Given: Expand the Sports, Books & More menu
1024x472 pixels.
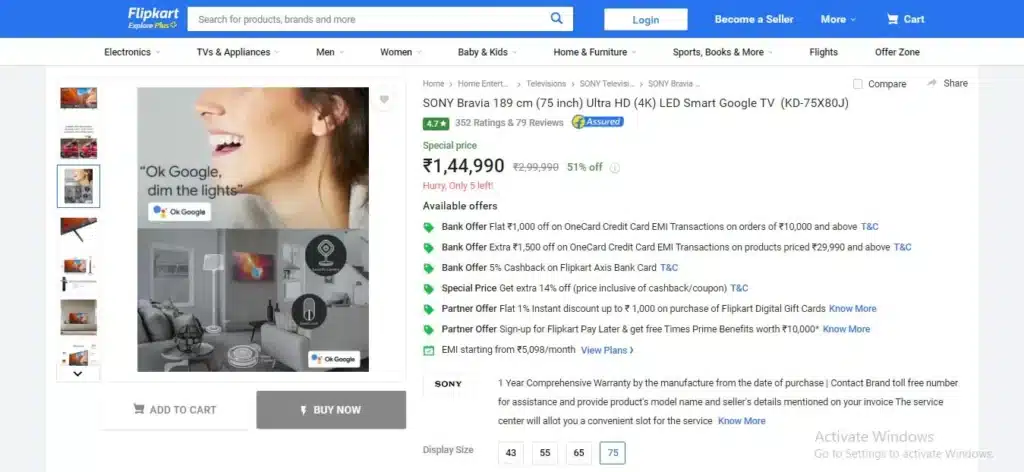Looking at the screenshot, I should click(723, 52).
